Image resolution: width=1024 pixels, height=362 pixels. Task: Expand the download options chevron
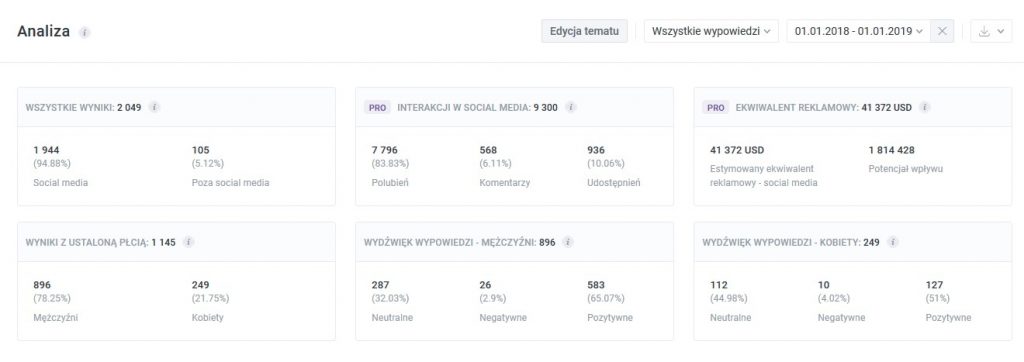(1001, 31)
